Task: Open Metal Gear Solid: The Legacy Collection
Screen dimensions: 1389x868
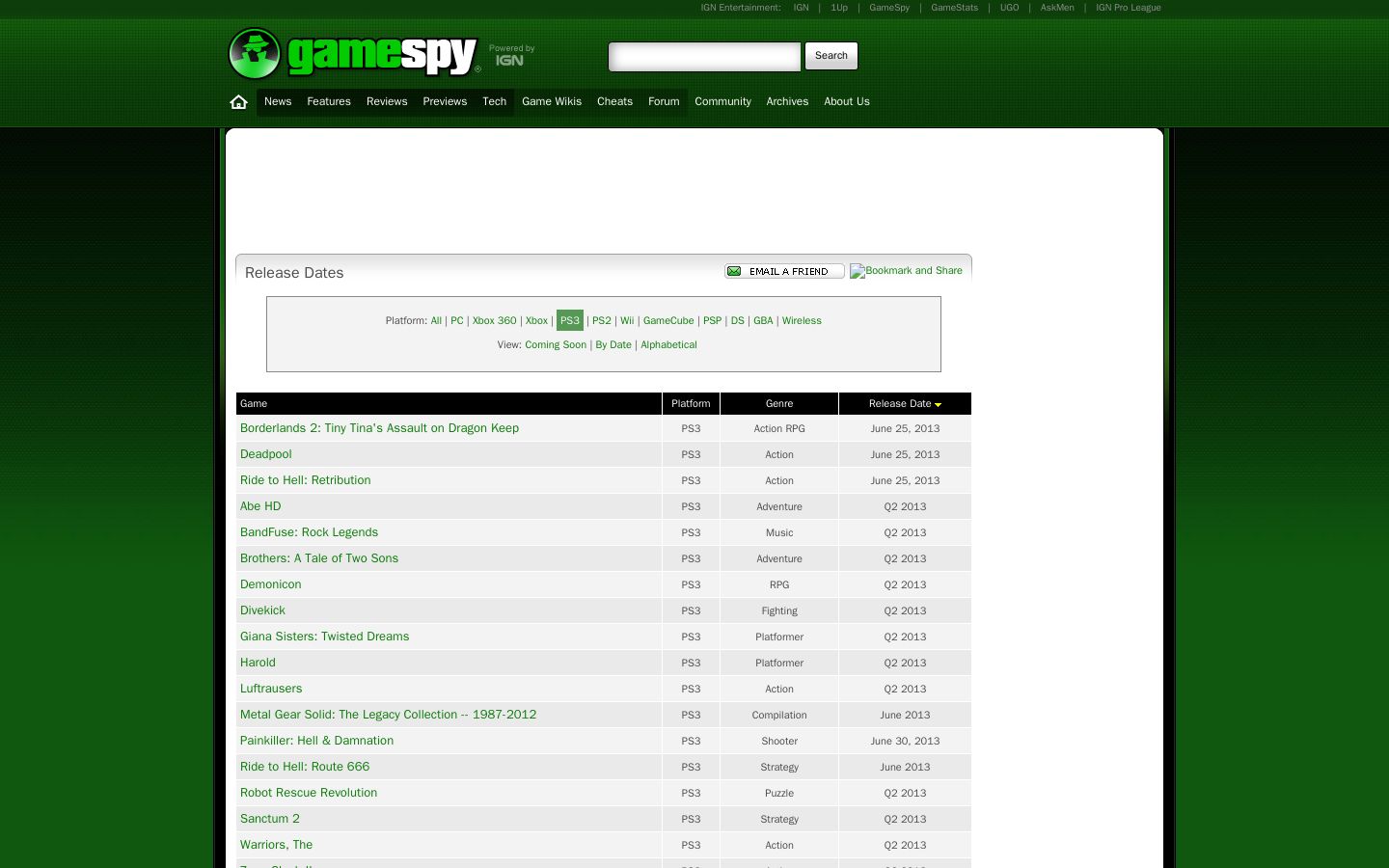Action: (x=388, y=715)
